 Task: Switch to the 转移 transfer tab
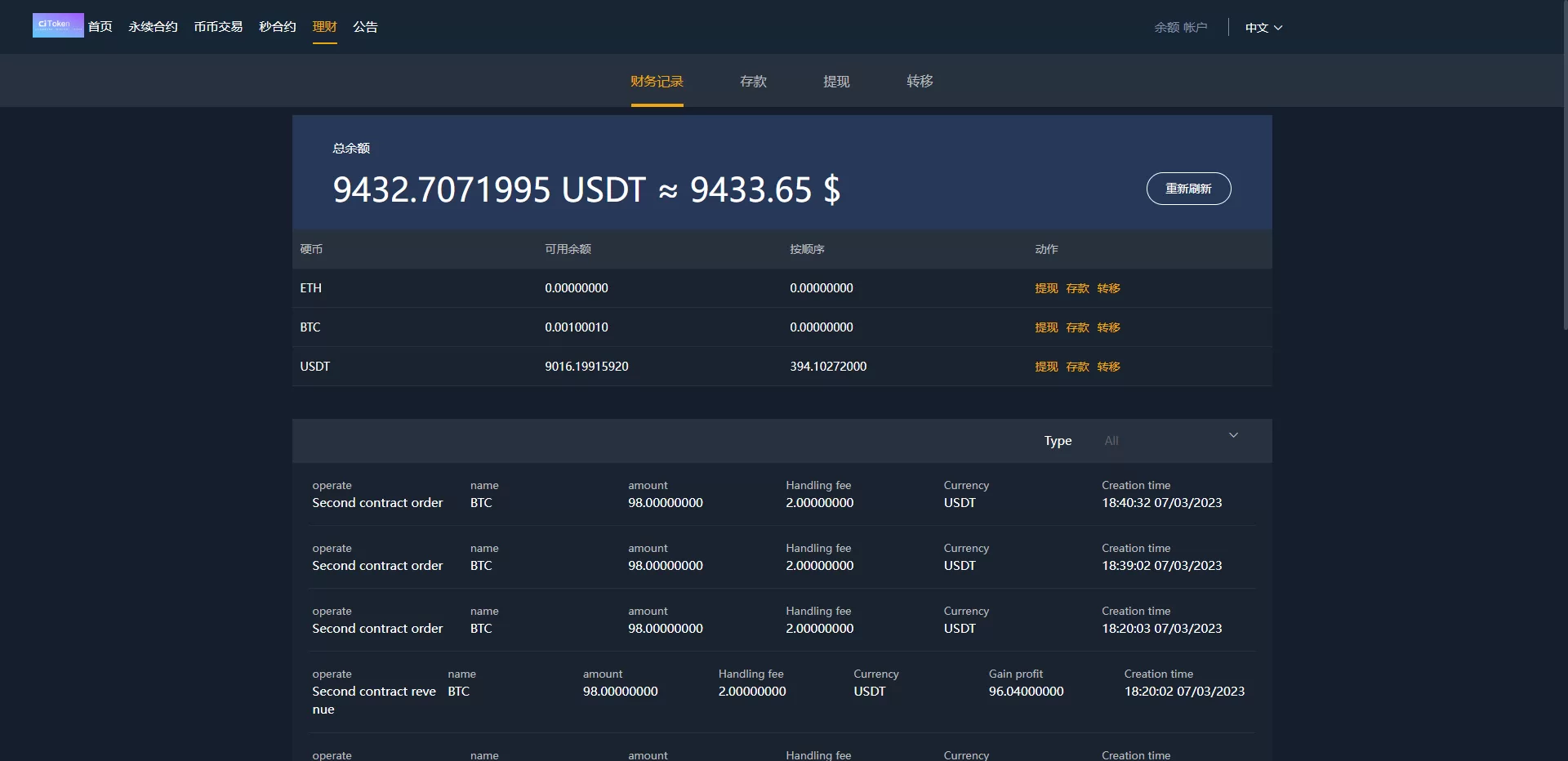920,82
